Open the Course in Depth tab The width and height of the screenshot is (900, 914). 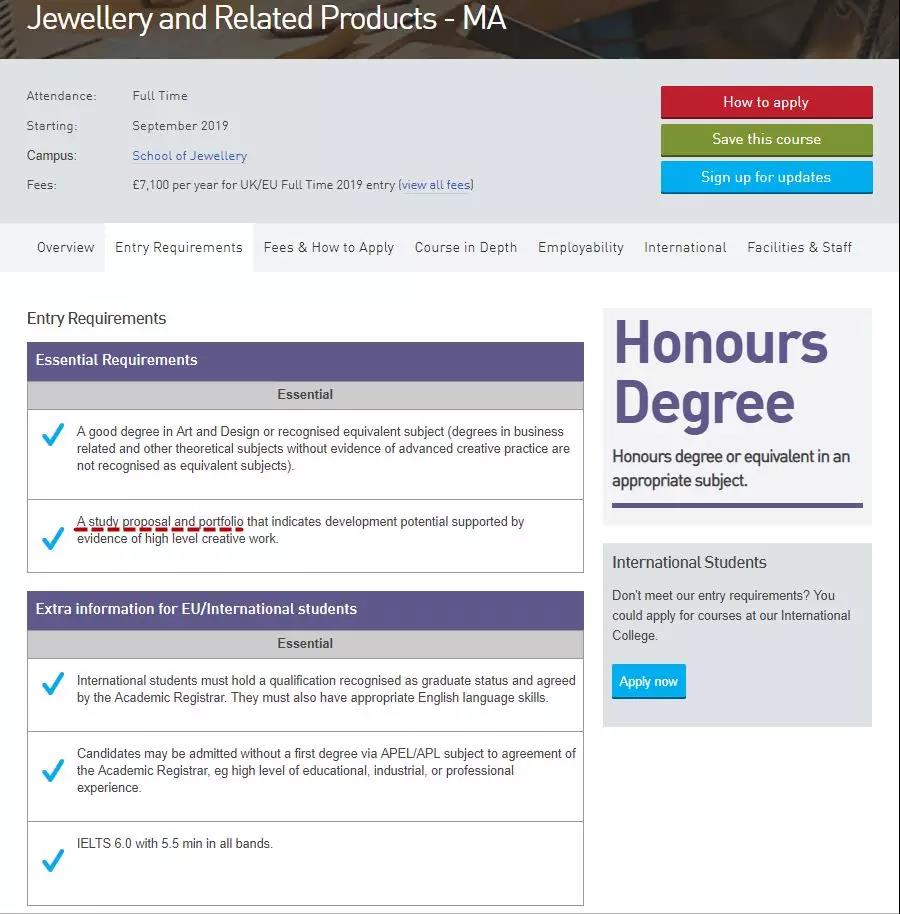(x=466, y=248)
